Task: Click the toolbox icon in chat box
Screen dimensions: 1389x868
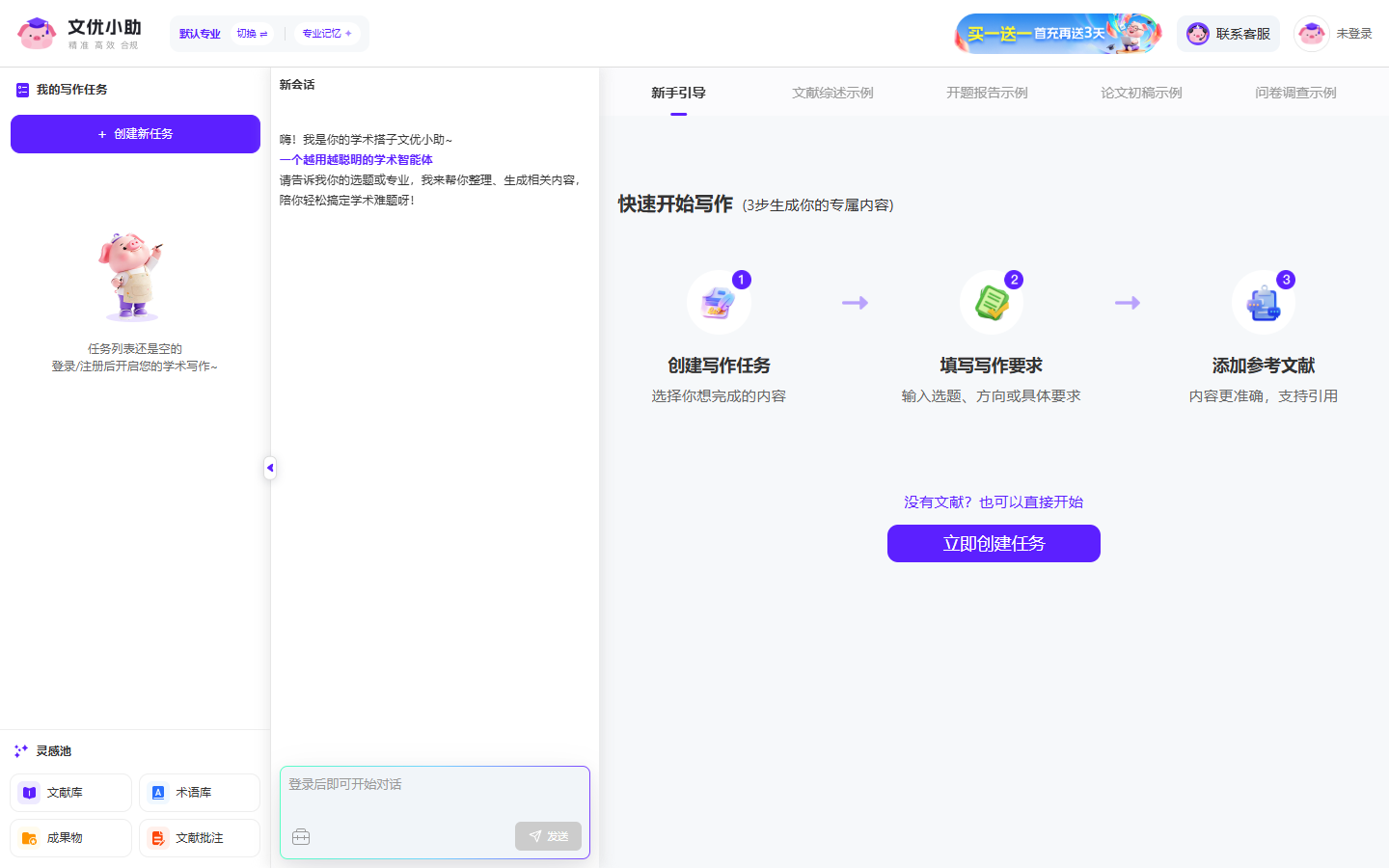Action: 301,837
